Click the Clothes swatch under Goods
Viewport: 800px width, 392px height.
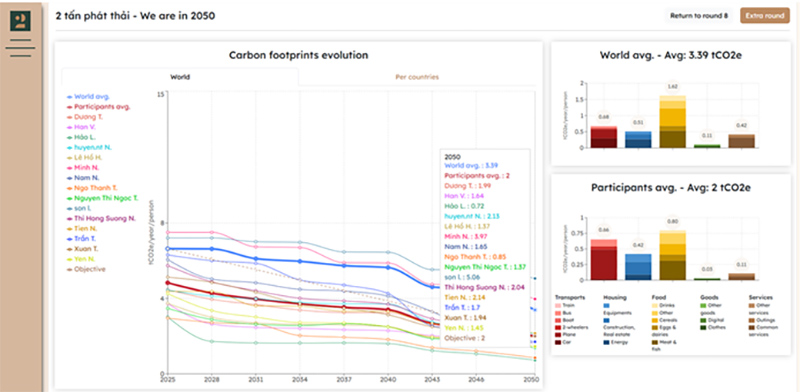point(703,327)
